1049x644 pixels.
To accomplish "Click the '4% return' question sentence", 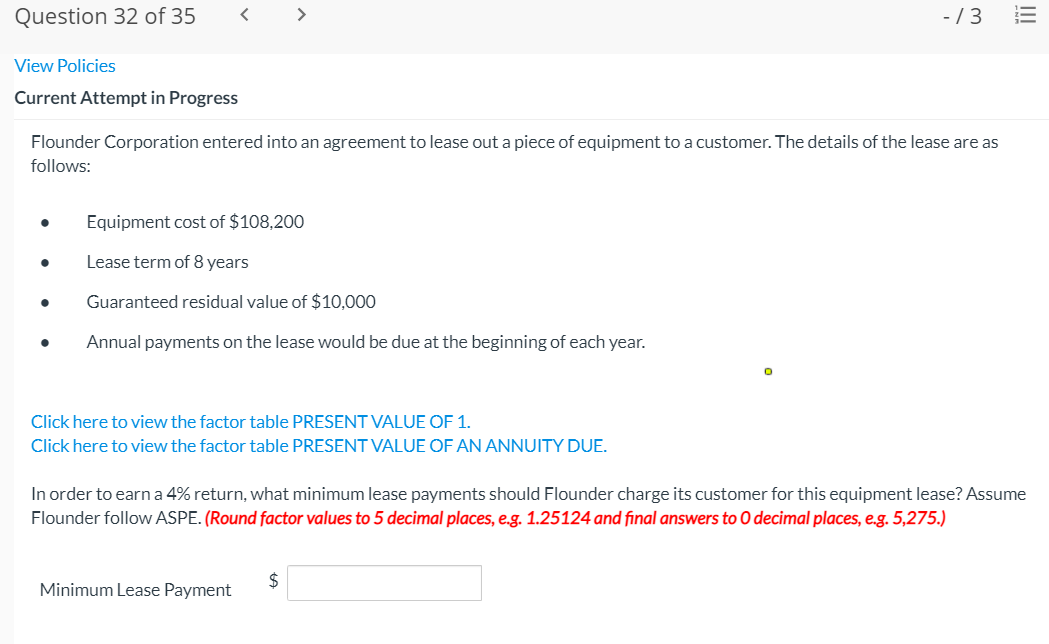I will pyautogui.click(x=529, y=506).
